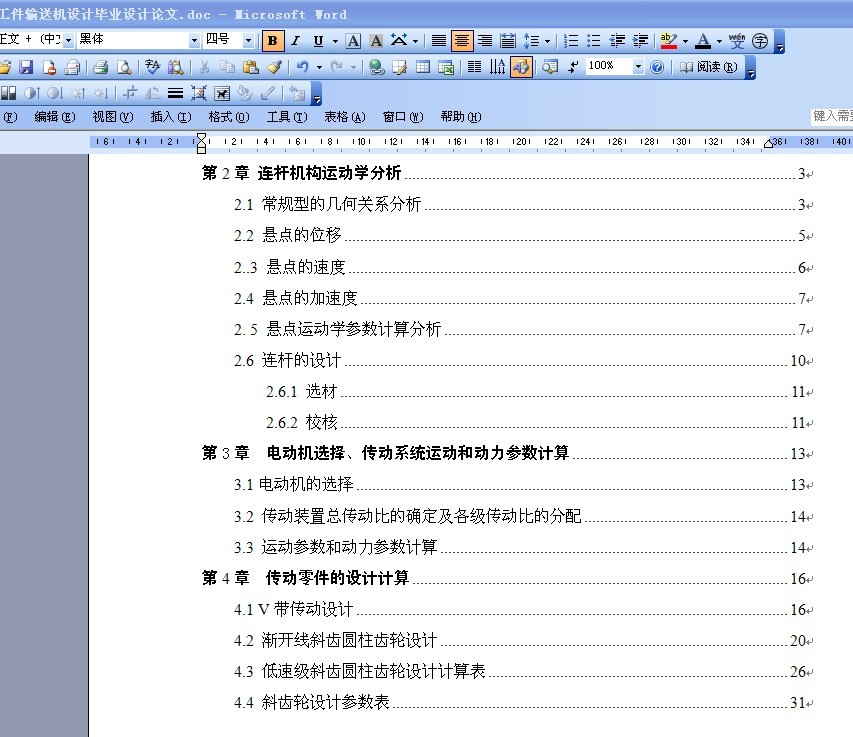Image resolution: width=853 pixels, height=737 pixels.
Task: Change text direction icon
Action: pyautogui.click(x=497, y=67)
